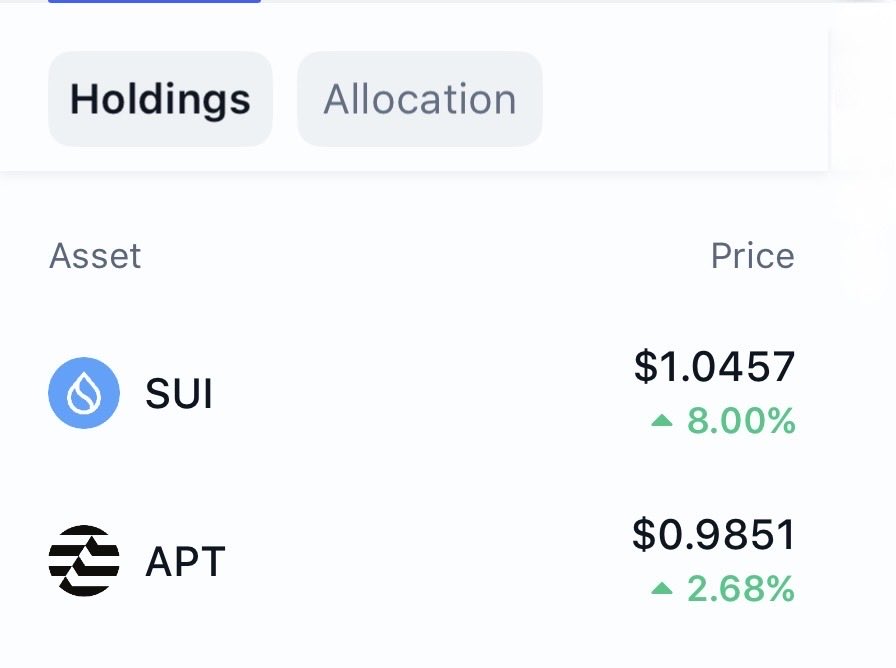Click the blue active-tab indicator bar

154,1
